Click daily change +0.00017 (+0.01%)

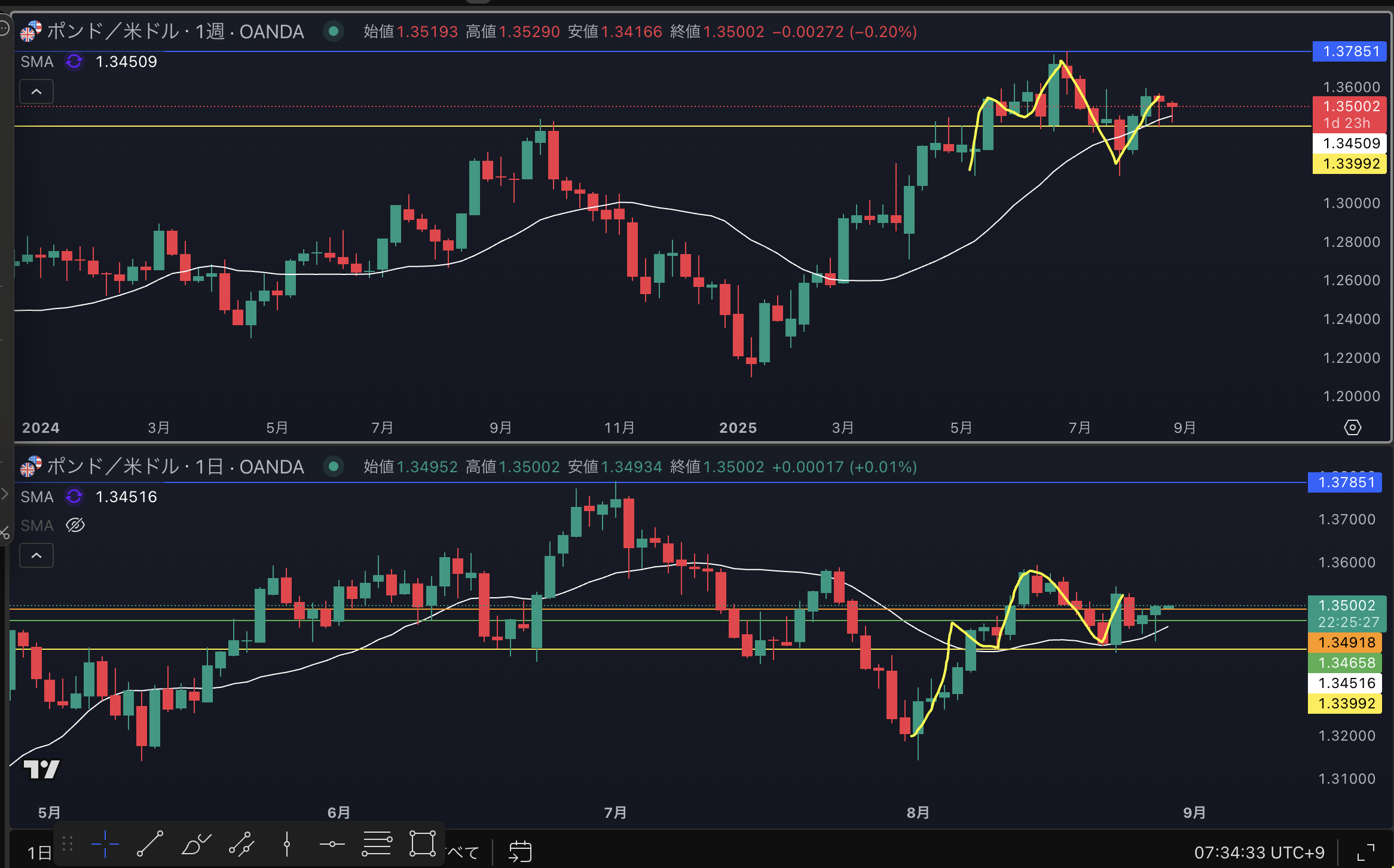(845, 466)
